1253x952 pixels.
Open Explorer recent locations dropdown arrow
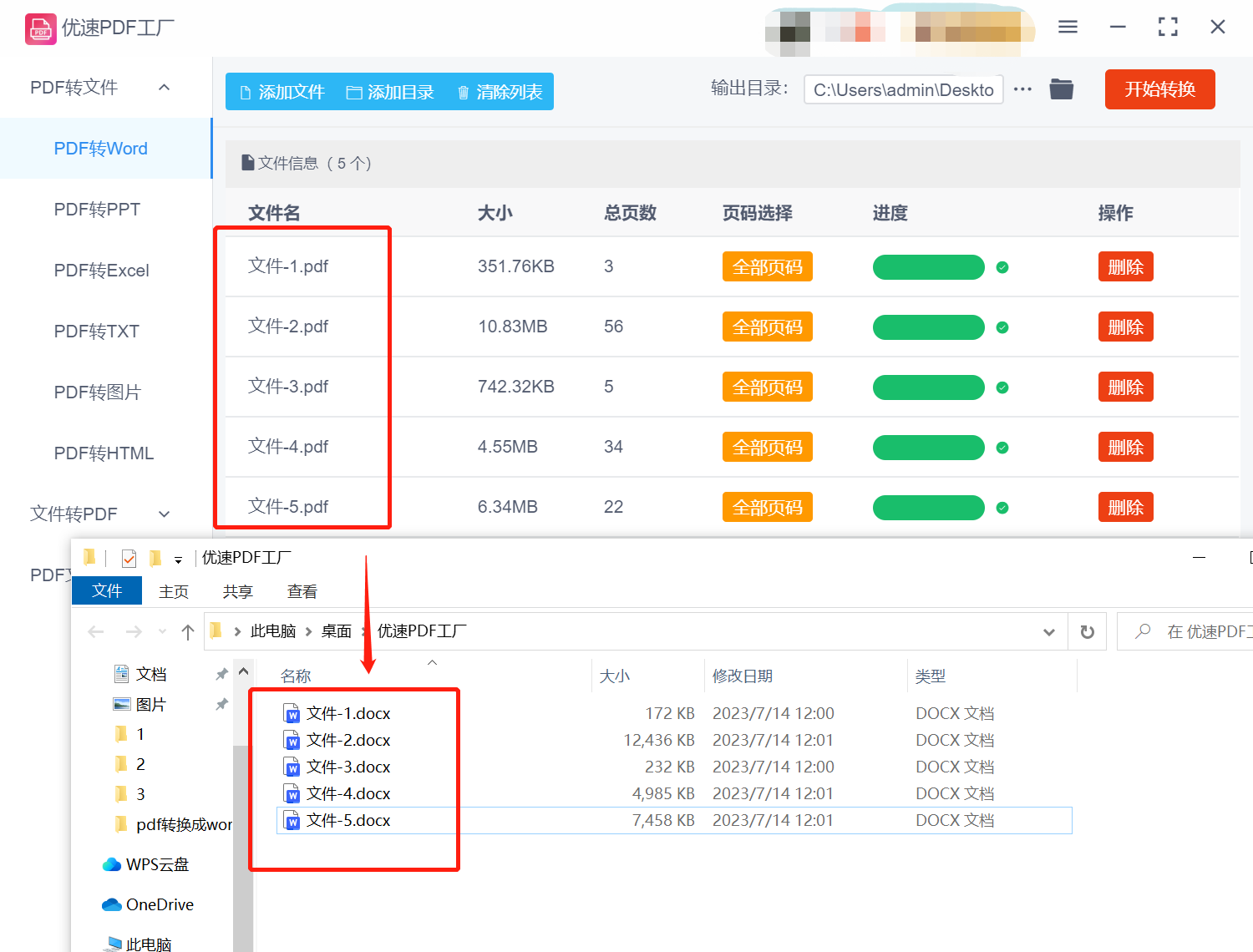point(162,632)
